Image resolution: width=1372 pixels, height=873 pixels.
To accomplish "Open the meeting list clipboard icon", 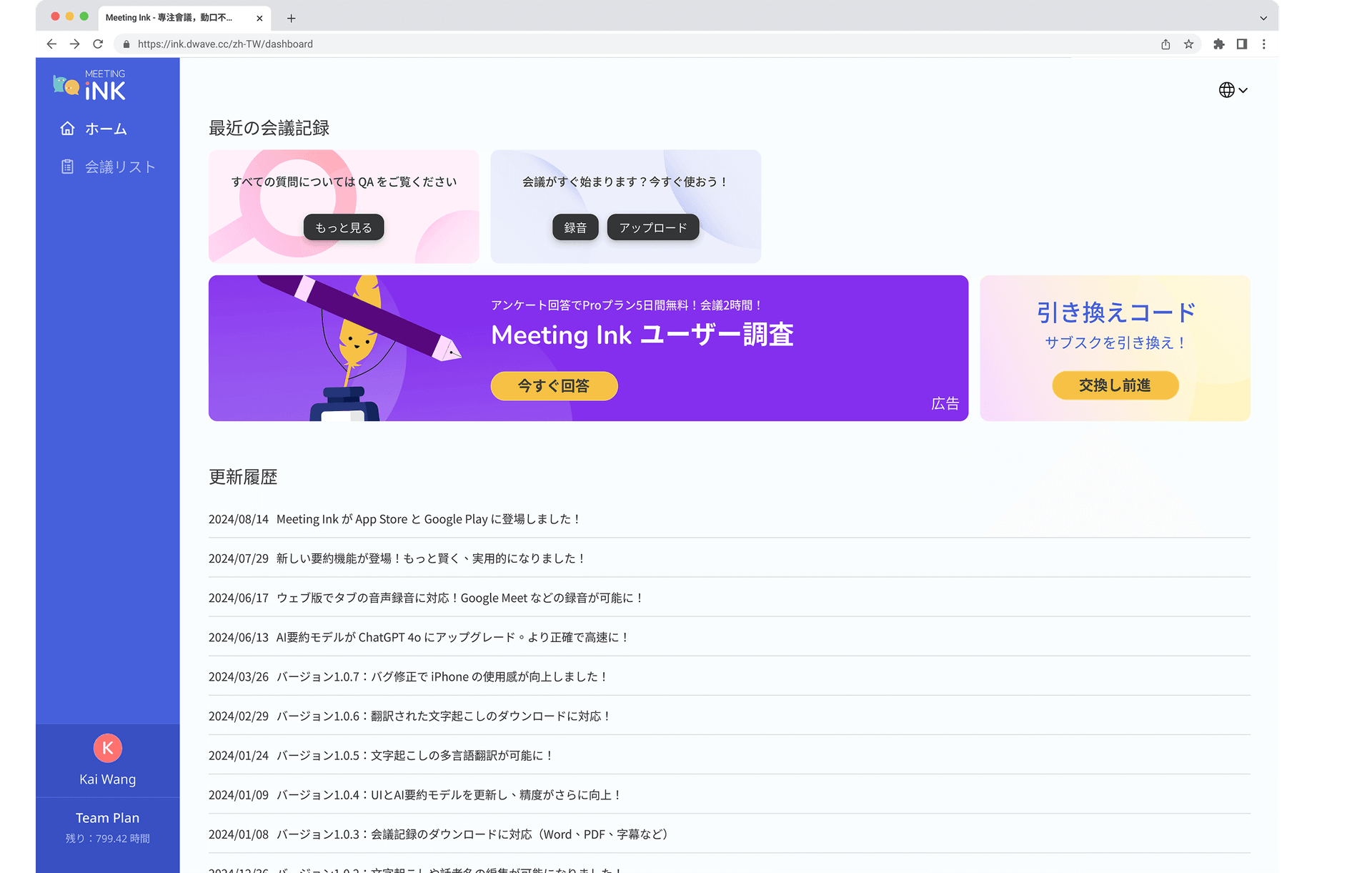I will [67, 167].
